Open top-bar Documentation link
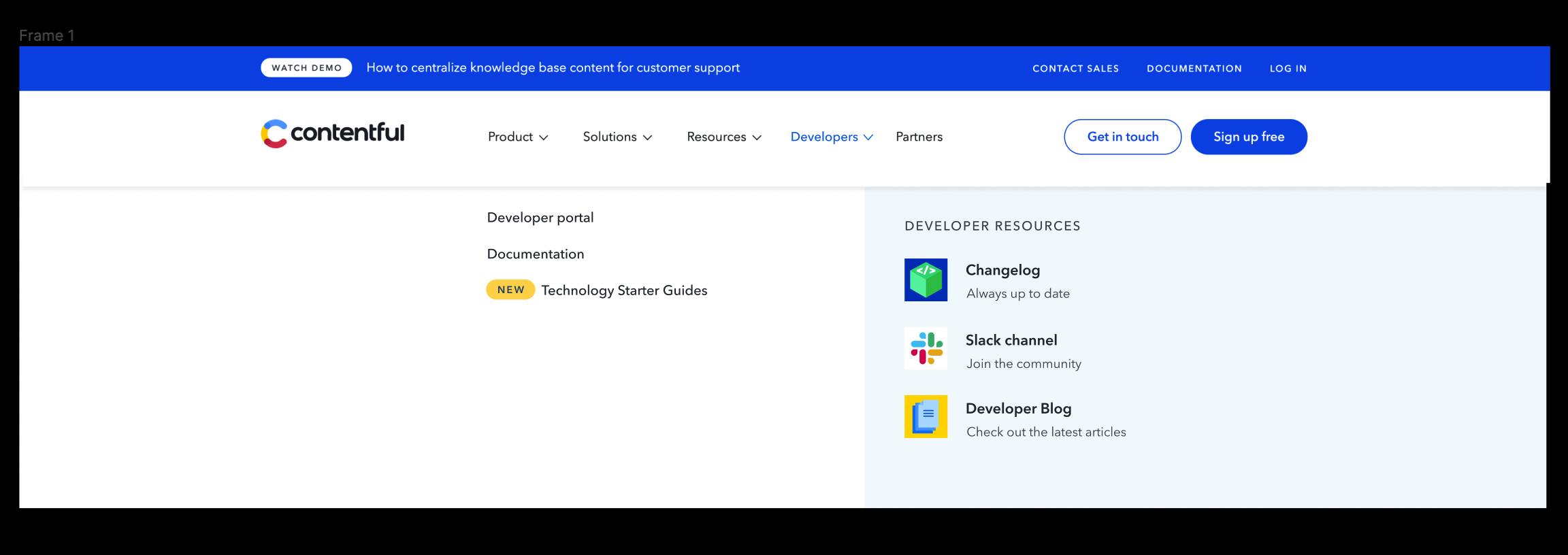Viewport: 1568px width, 555px height. (1194, 69)
